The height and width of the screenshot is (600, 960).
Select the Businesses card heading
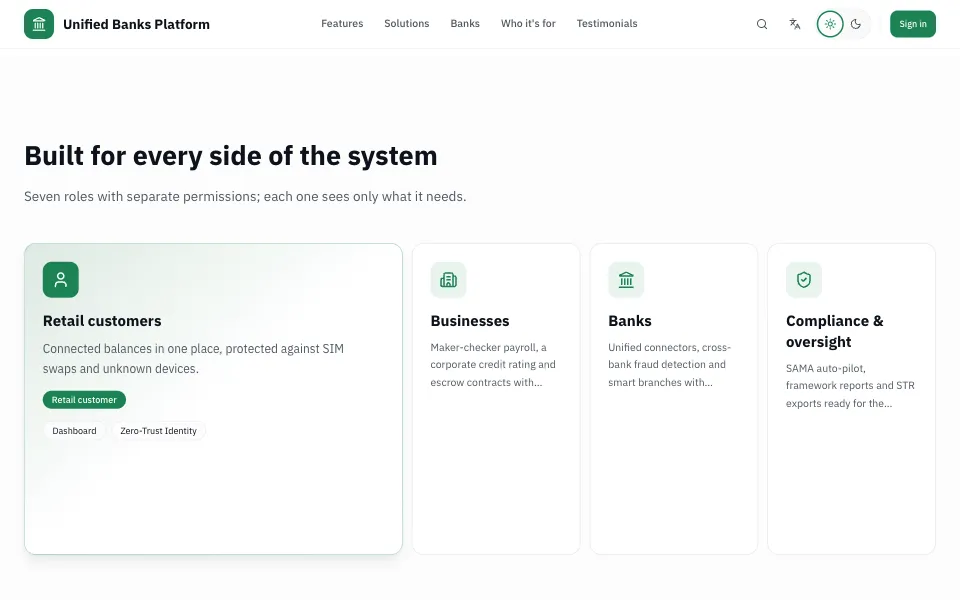(x=470, y=321)
